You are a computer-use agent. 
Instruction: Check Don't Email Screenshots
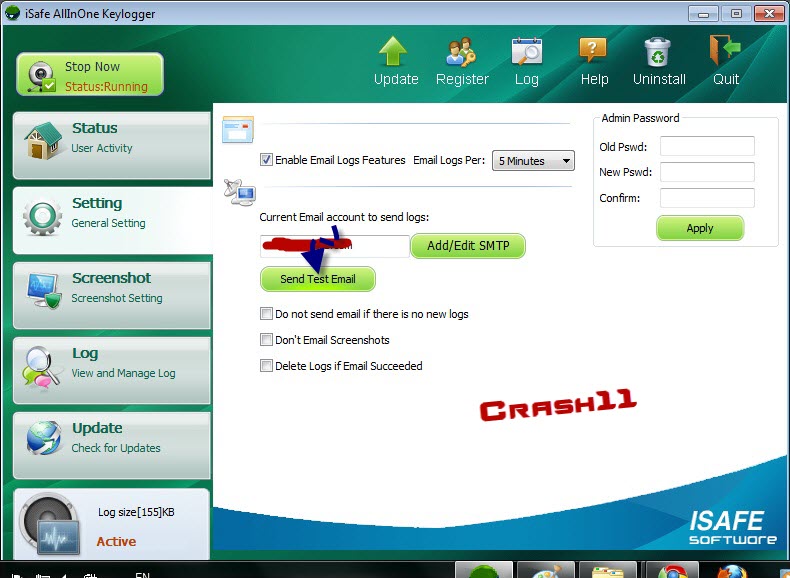(266, 340)
